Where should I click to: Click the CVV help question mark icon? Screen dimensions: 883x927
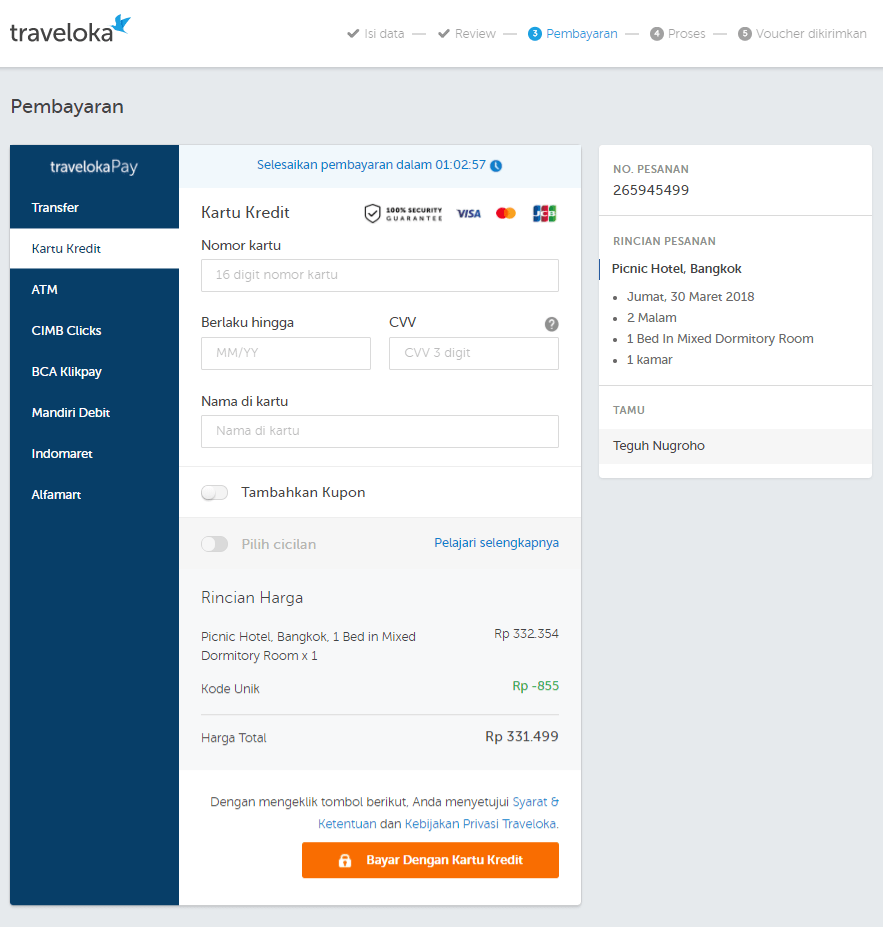[551, 324]
